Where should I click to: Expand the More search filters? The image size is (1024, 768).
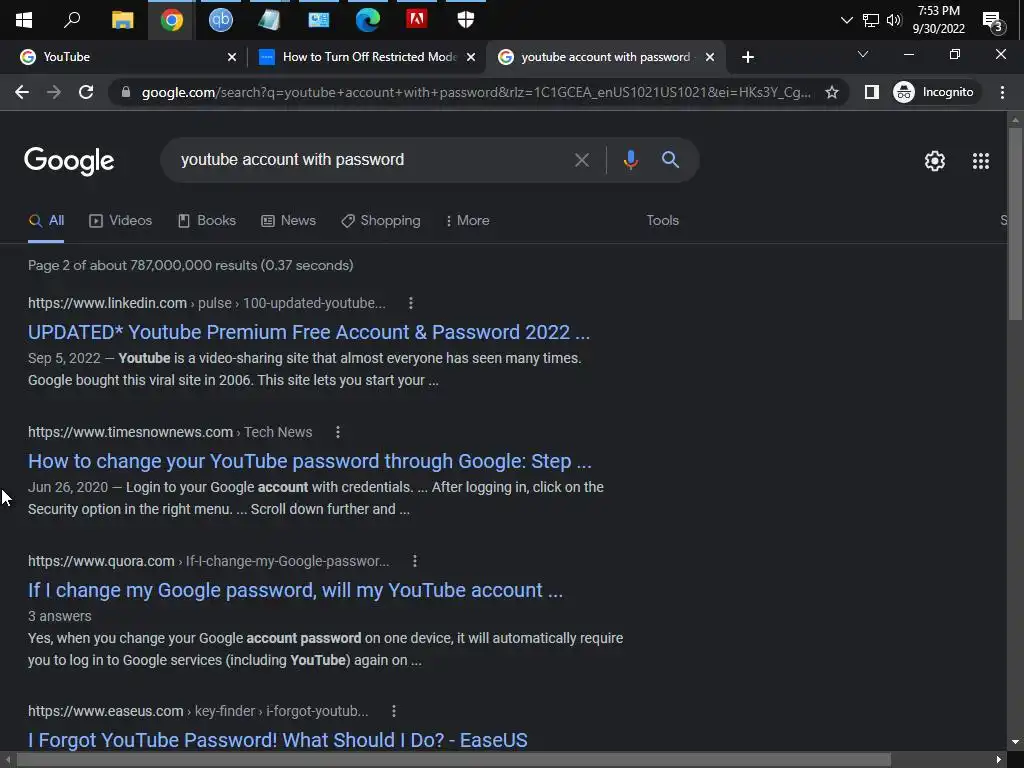coord(467,221)
